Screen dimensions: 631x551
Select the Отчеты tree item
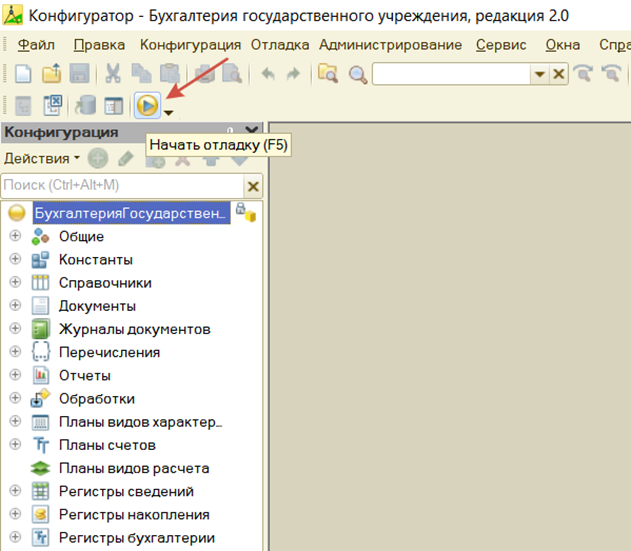(85, 376)
